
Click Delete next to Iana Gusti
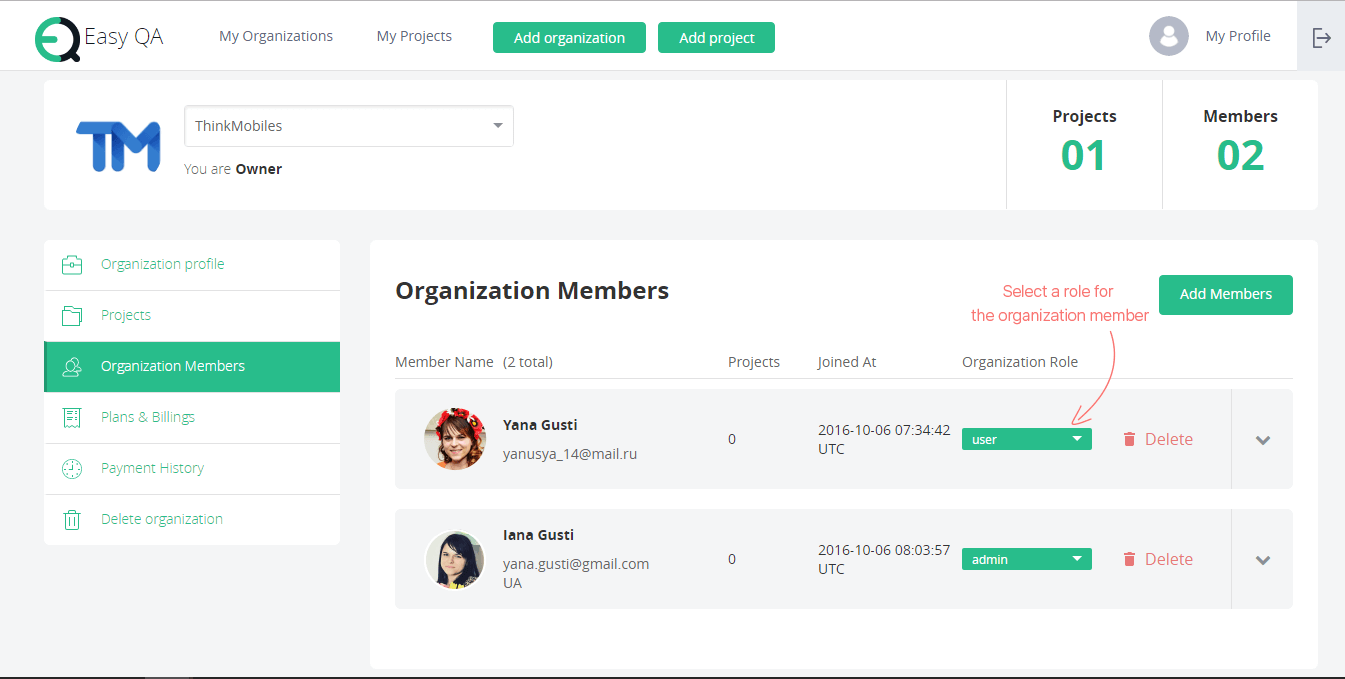[x=1168, y=558]
